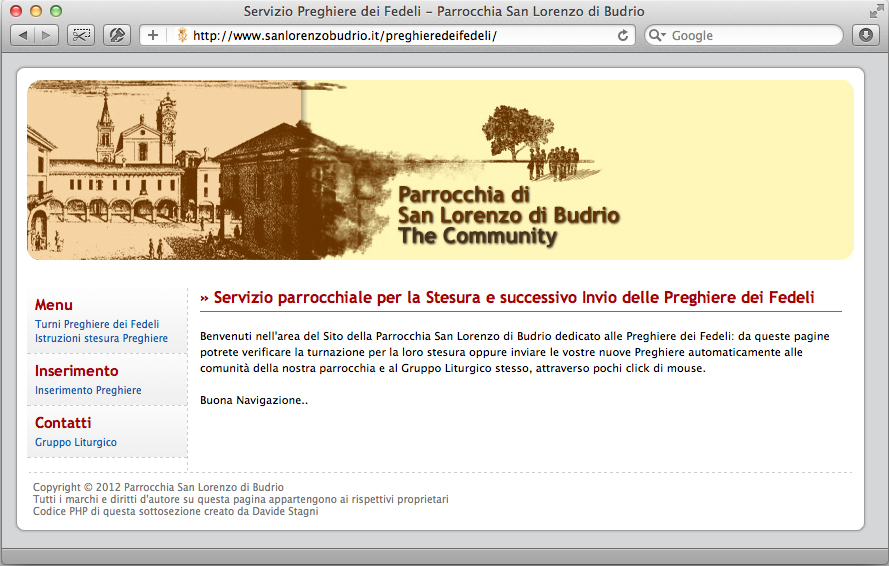Open Google search magnifier dropdown
Viewport: 889px width, 566px height.
coord(657,35)
